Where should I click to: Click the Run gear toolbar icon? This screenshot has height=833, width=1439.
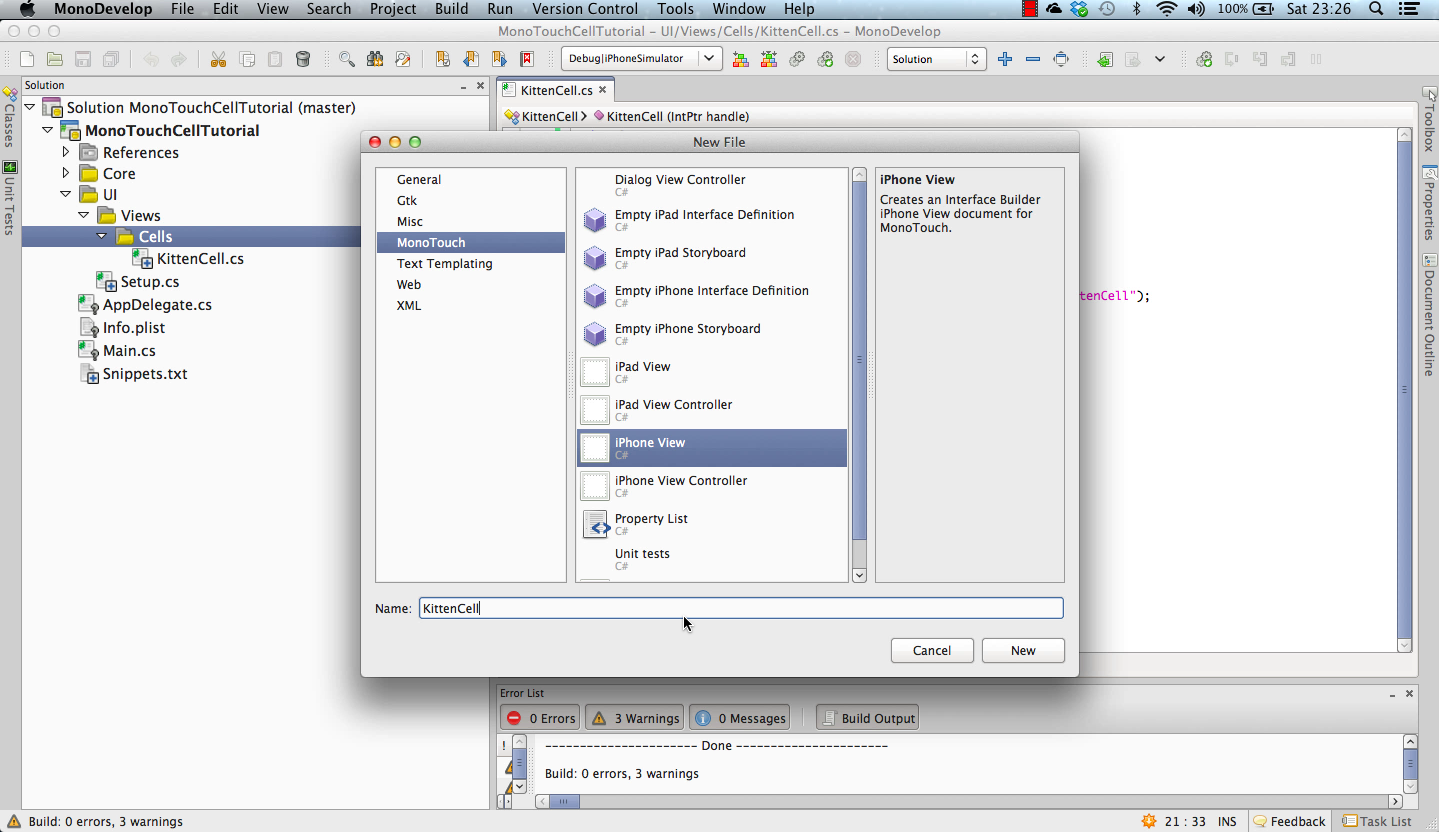click(797, 59)
